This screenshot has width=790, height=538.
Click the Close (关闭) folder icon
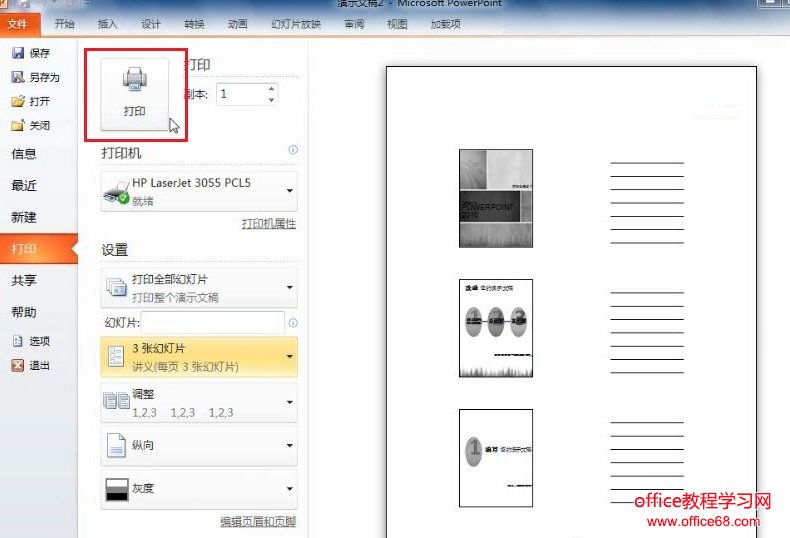tap(18, 125)
